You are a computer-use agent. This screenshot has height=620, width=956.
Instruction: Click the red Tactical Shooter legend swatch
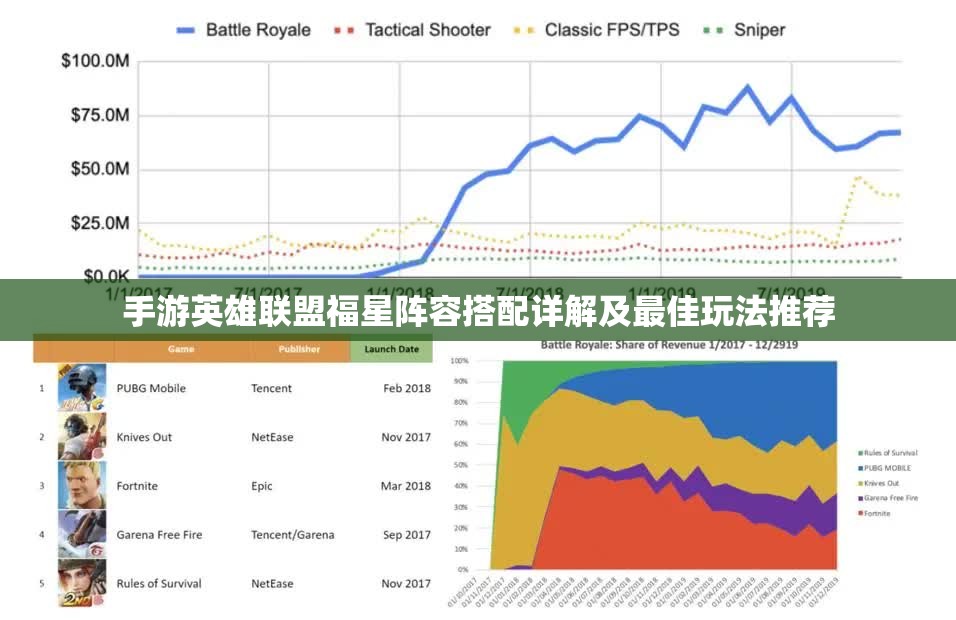point(344,30)
